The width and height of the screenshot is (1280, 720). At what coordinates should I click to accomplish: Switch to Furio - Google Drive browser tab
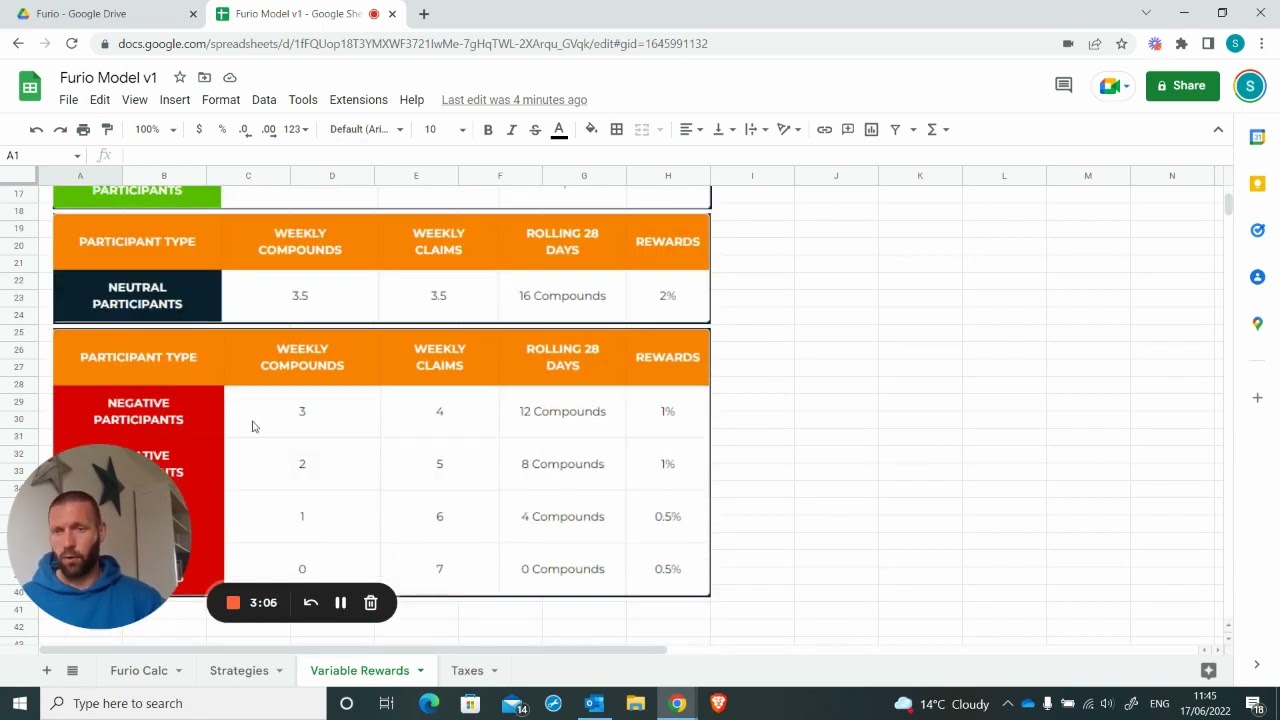click(106, 14)
